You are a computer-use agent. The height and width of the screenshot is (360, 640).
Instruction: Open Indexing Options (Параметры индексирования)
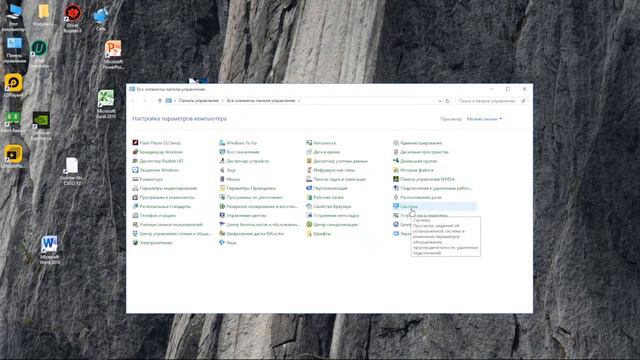click(165, 188)
